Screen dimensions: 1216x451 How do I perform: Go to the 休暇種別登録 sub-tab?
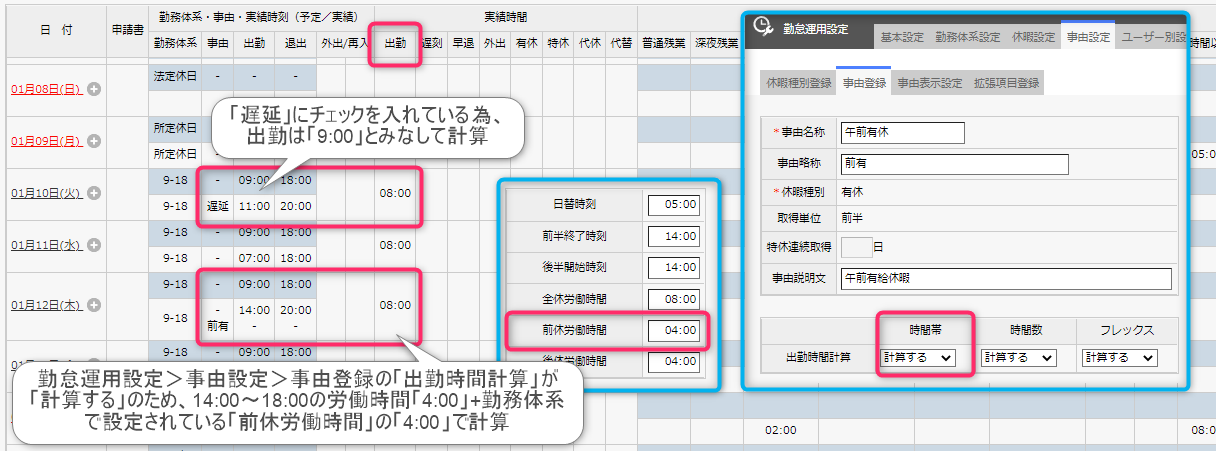pyautogui.click(x=798, y=83)
